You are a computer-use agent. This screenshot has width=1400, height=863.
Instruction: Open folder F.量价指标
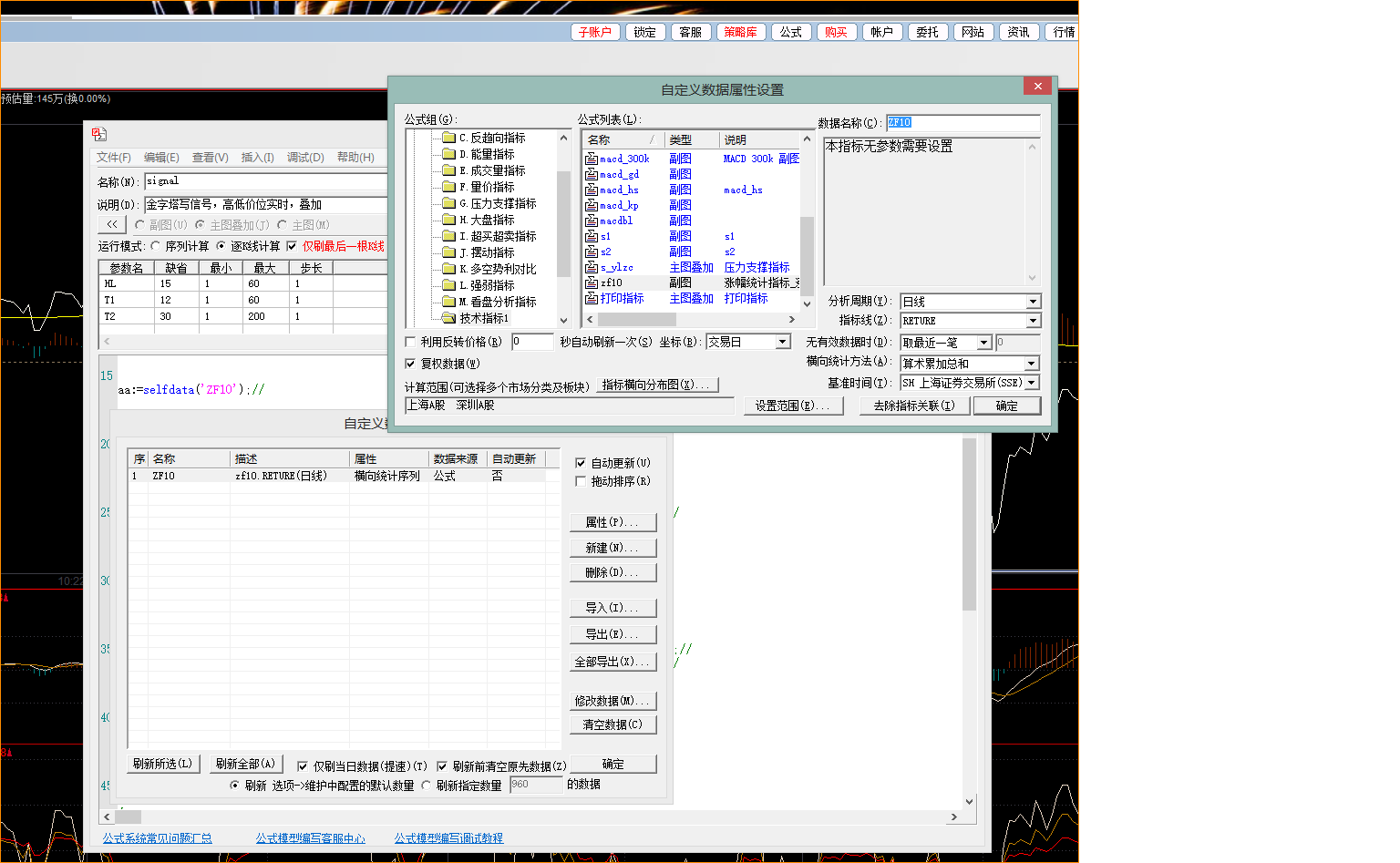pyautogui.click(x=448, y=187)
